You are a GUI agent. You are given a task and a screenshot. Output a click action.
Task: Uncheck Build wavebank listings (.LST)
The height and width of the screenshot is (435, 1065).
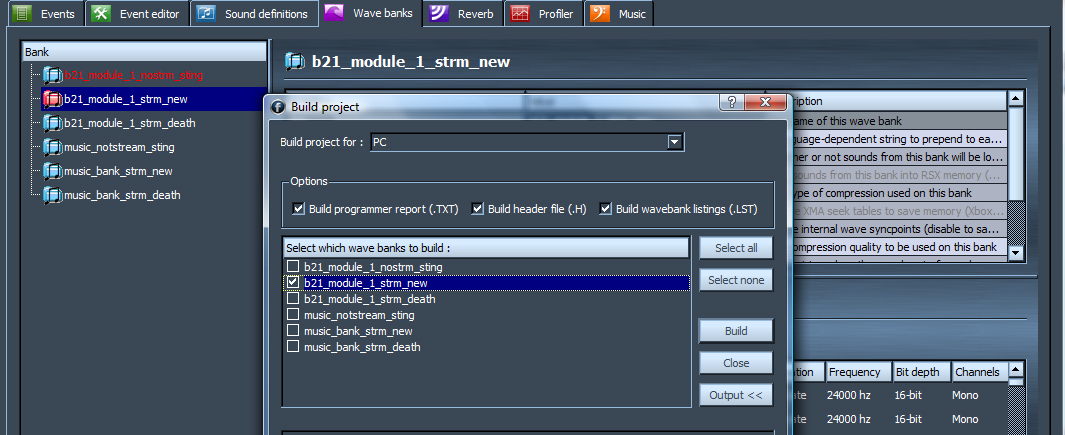click(606, 209)
